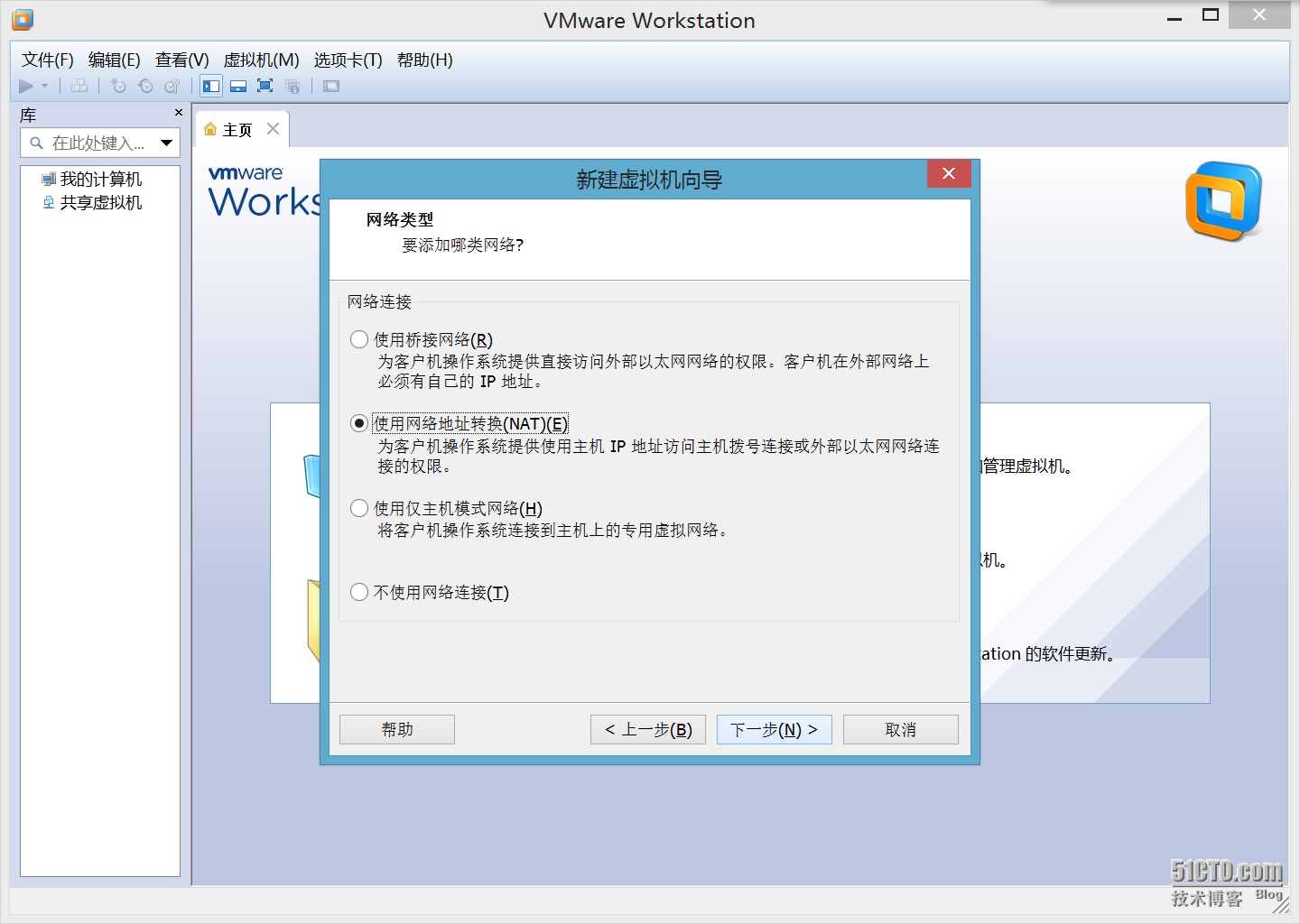
Task: Close the 主页 tab
Action: (x=273, y=129)
